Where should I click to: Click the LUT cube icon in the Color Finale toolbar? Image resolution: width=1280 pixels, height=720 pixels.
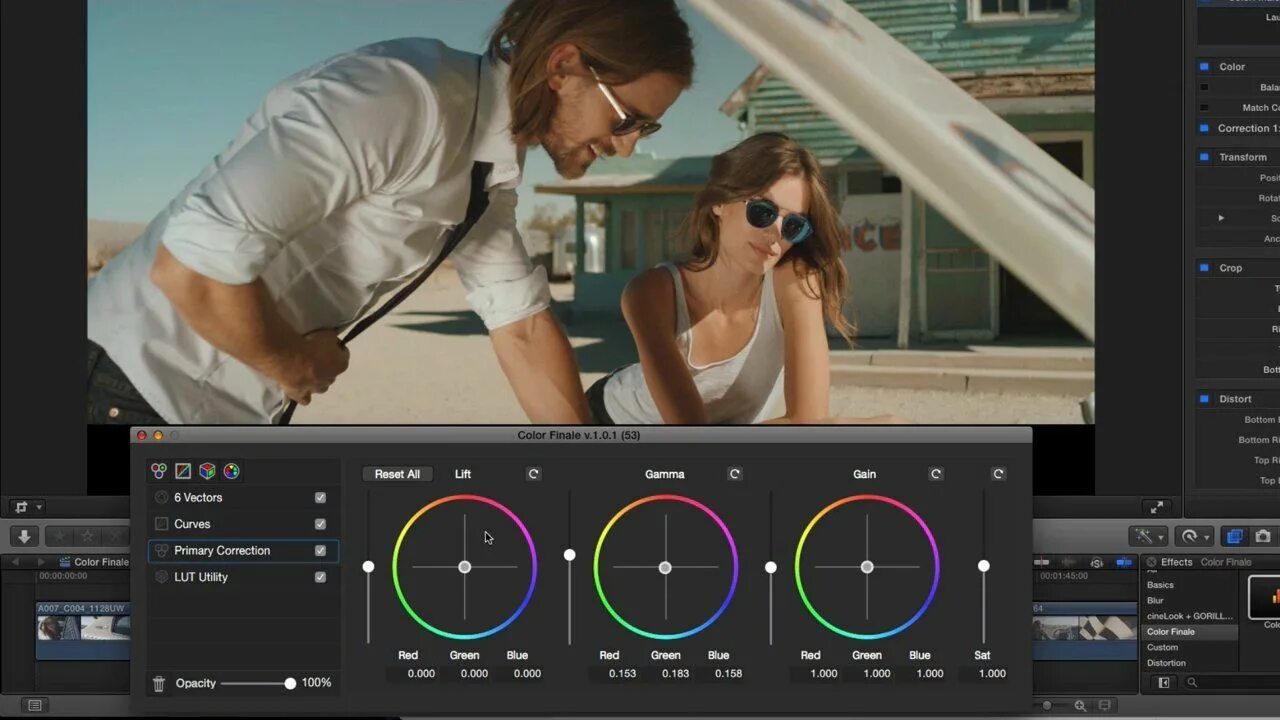click(206, 470)
